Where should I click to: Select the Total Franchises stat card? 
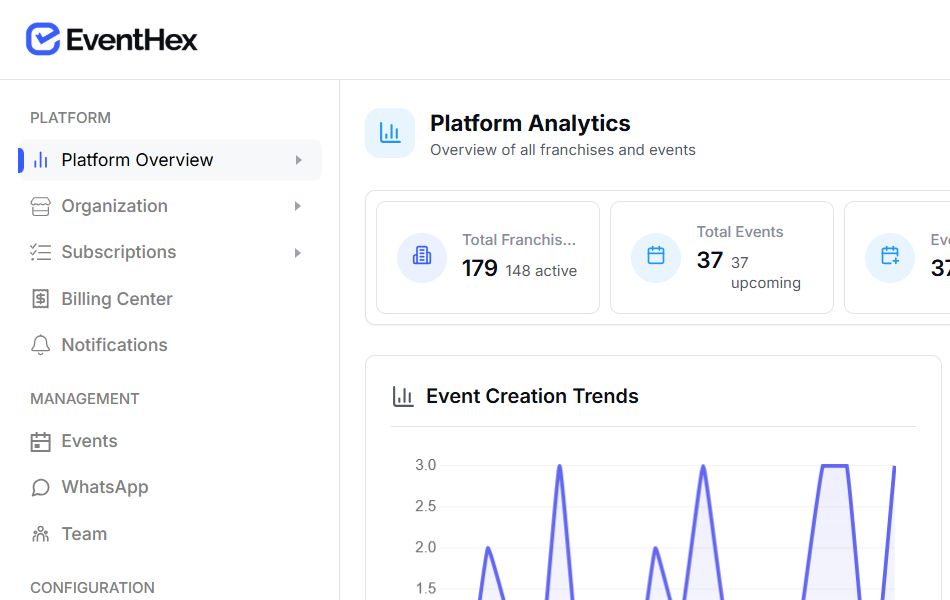488,258
